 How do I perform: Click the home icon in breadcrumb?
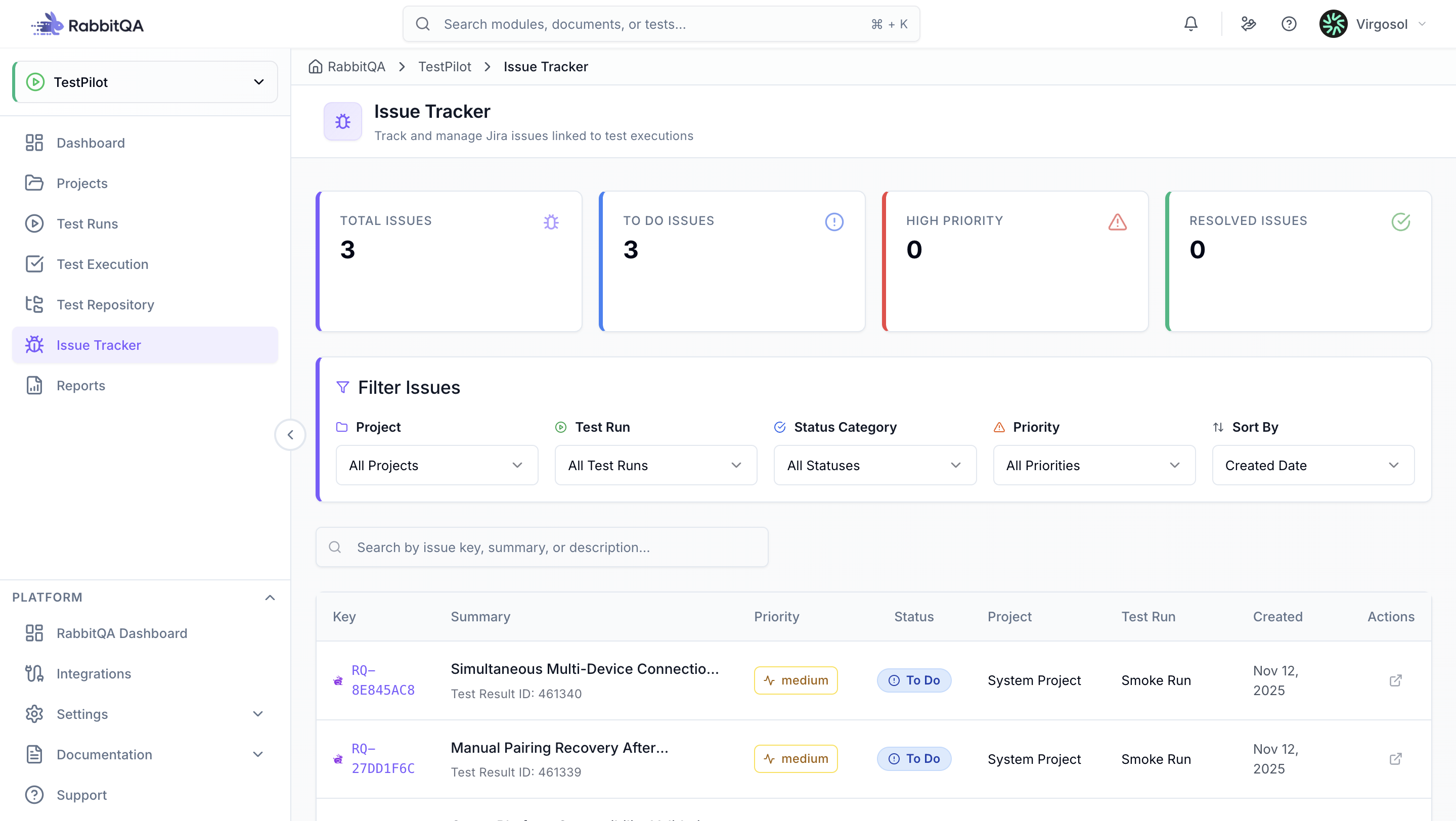(x=316, y=67)
